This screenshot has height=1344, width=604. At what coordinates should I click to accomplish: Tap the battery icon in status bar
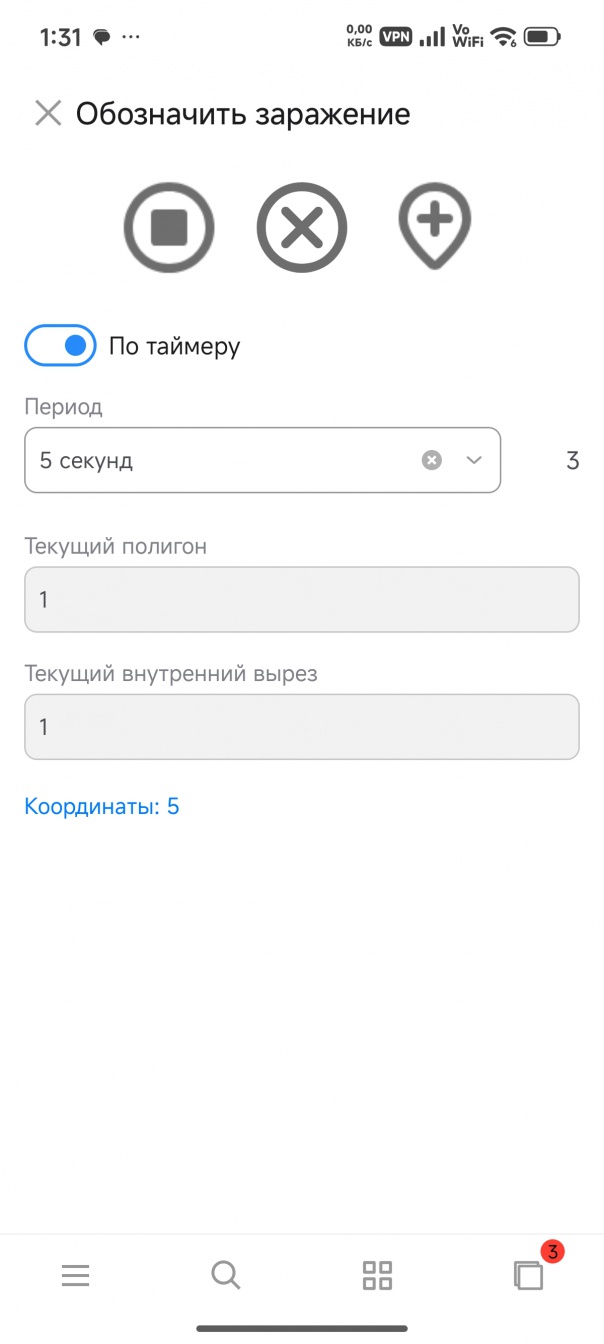[x=543, y=37]
